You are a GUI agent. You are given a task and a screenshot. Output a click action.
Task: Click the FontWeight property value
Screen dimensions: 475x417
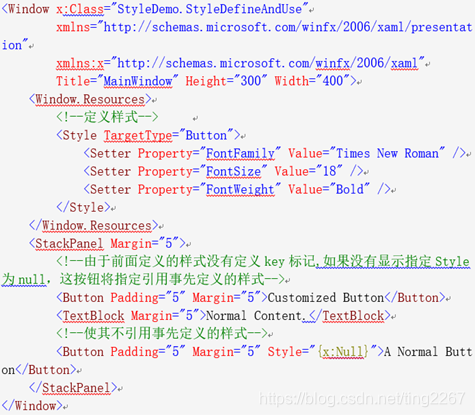click(x=240, y=189)
